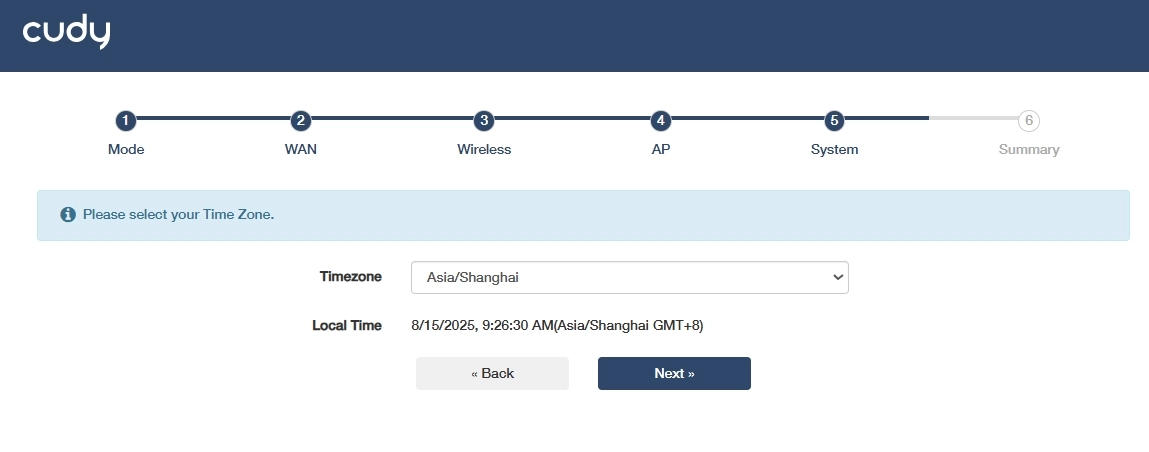Open the Summary step label
Screen dimensions: 1149x452
pos(1028,150)
